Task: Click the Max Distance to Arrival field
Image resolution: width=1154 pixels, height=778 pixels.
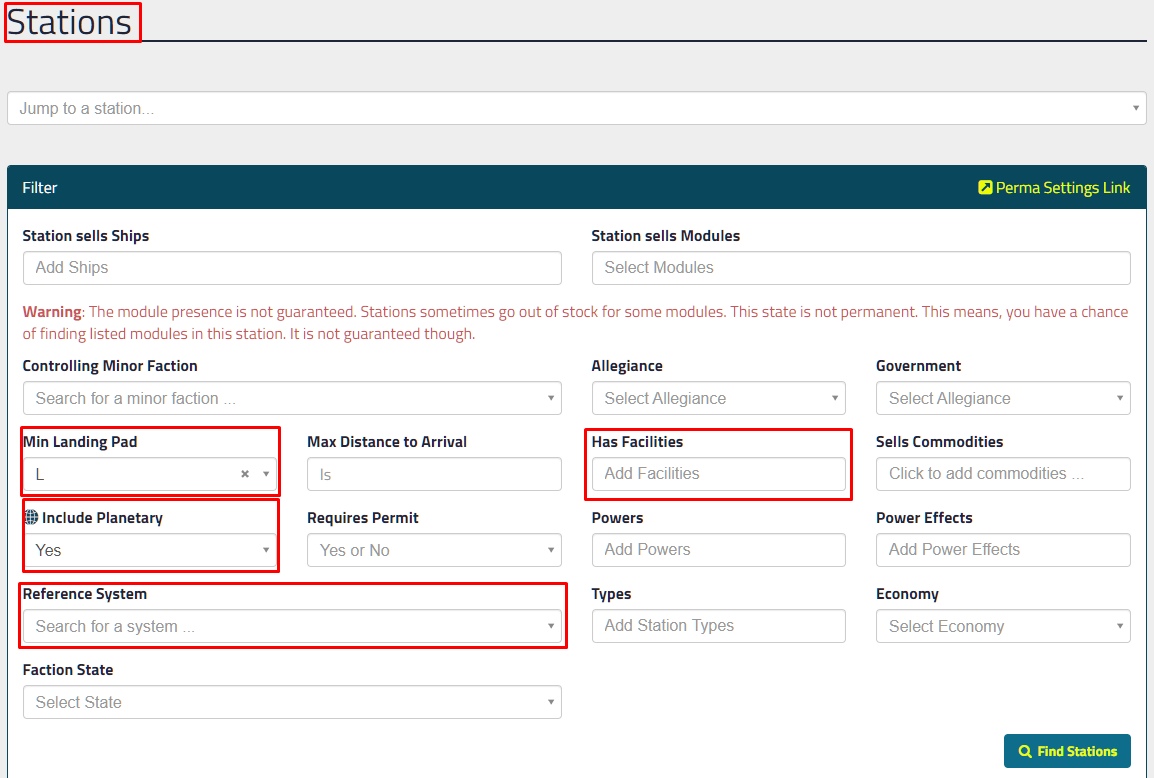Action: click(433, 474)
